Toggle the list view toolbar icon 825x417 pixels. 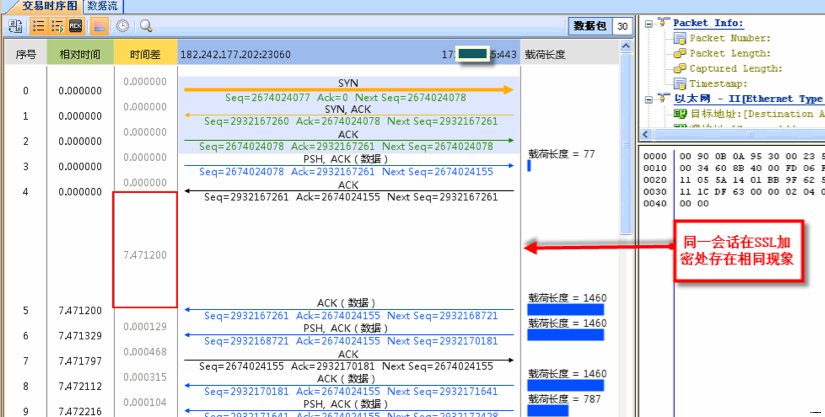tap(39, 26)
